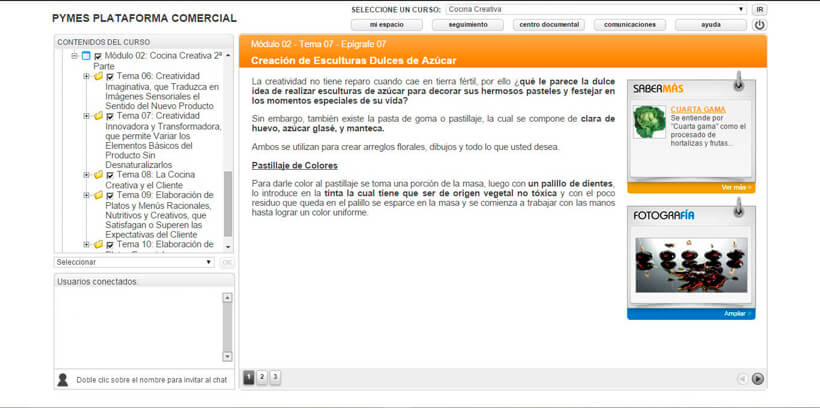Open the ayuda menu

[711, 25]
